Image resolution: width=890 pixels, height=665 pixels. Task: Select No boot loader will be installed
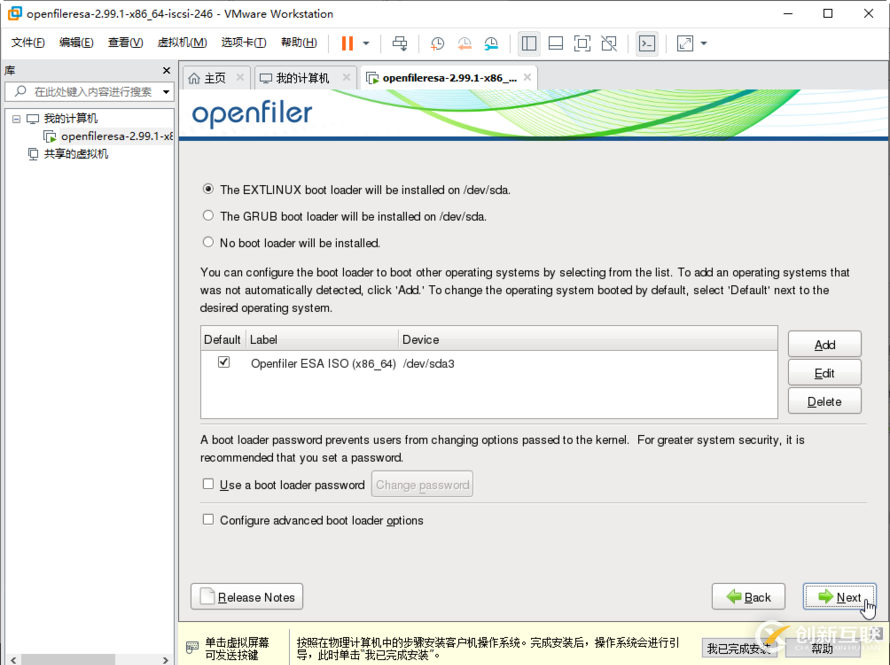coord(208,242)
